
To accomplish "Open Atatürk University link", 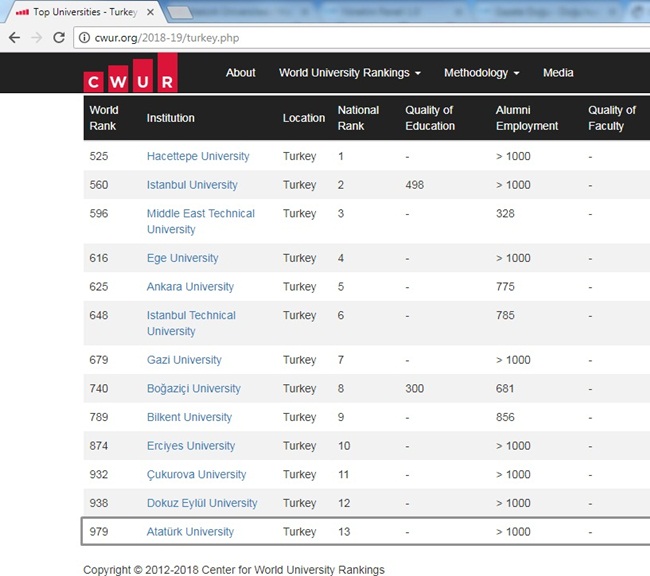I will click(x=190, y=532).
